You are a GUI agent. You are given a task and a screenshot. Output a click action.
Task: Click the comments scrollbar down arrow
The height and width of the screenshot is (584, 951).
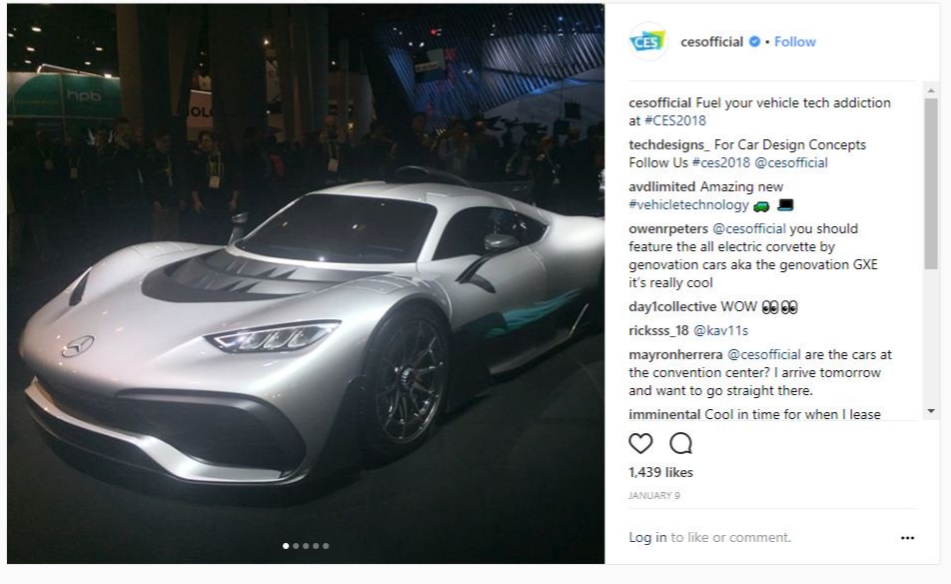[x=931, y=411]
